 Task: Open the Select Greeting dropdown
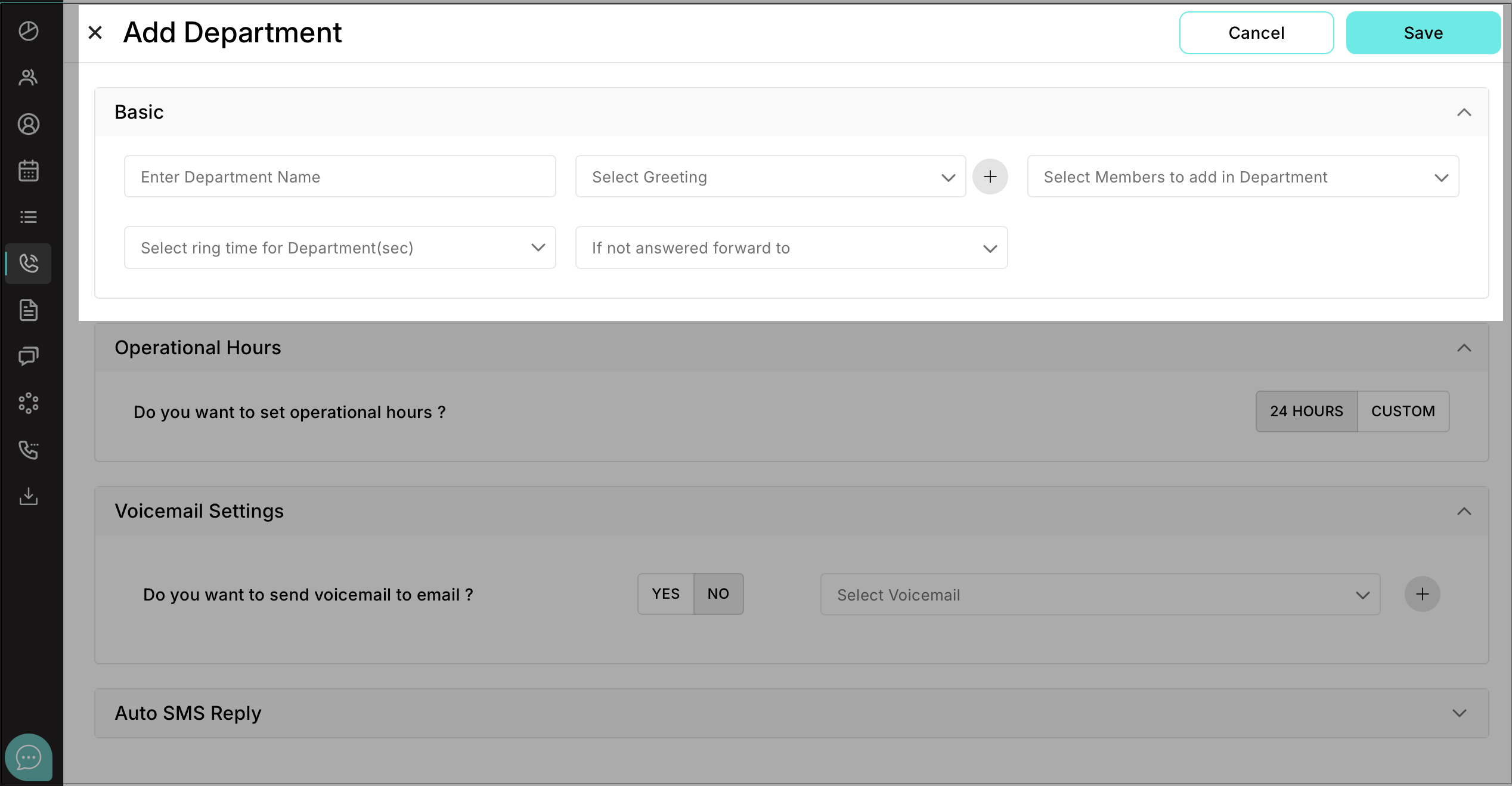click(770, 177)
